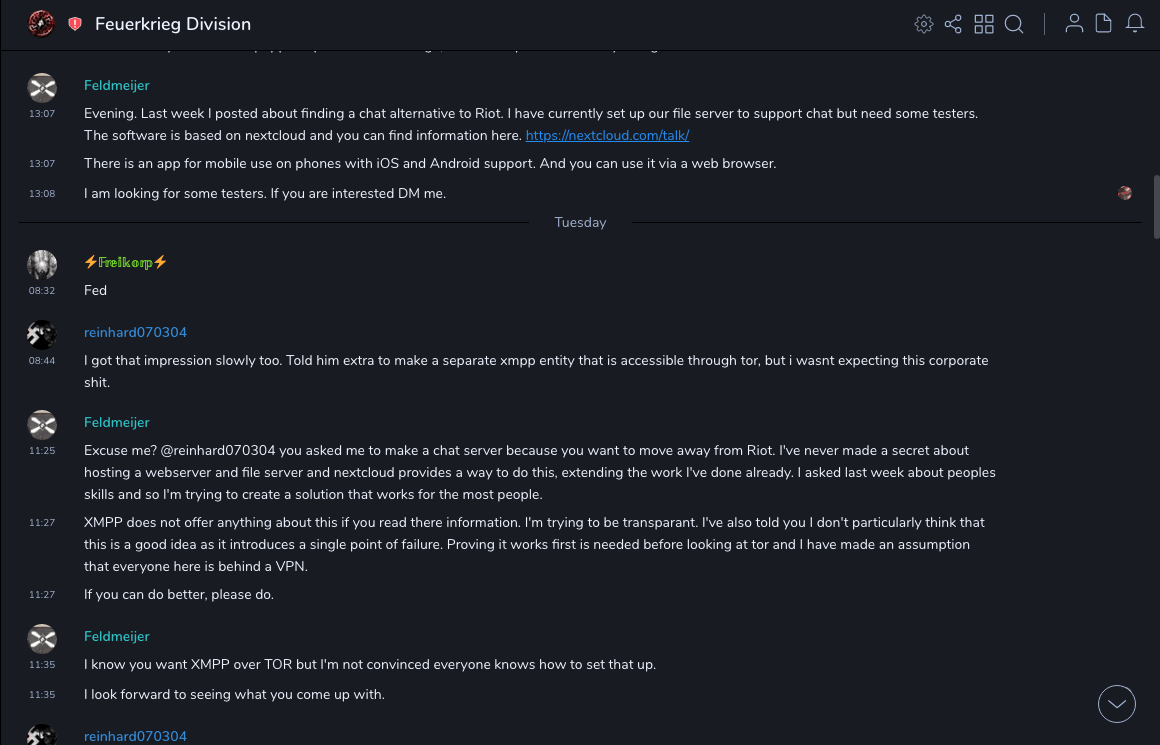Click the red shield warning icon

[x=75, y=24]
